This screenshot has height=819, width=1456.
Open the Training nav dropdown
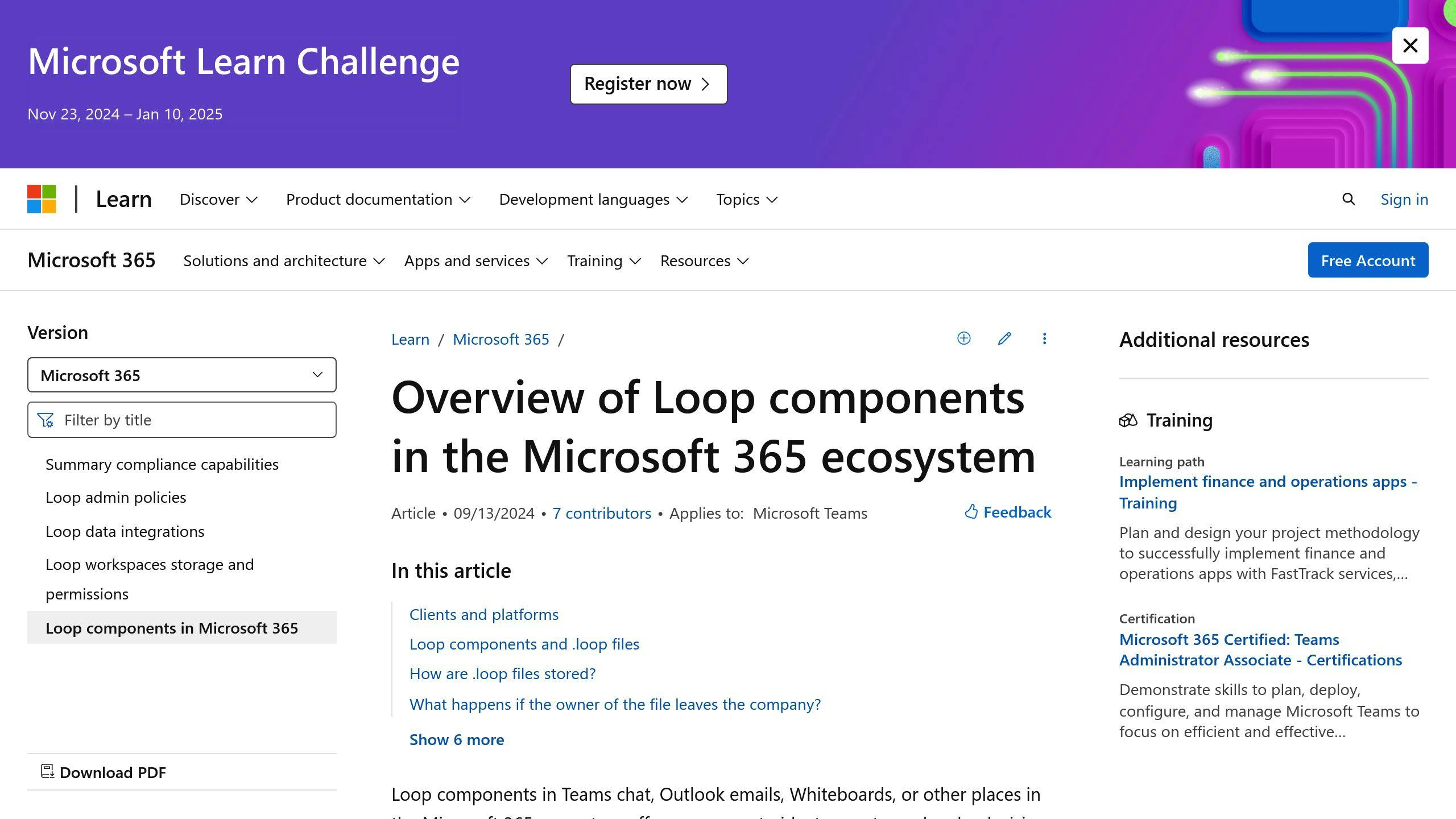(x=604, y=260)
